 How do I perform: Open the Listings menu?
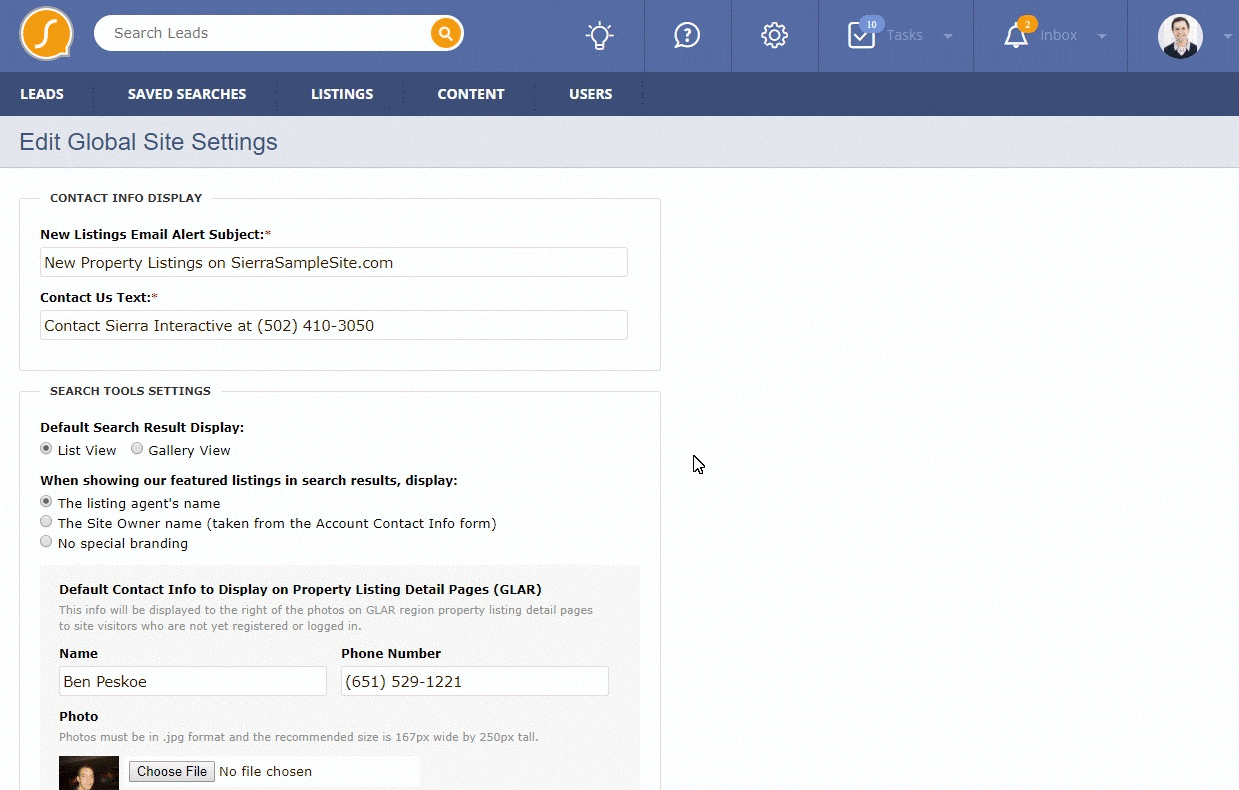(x=342, y=94)
